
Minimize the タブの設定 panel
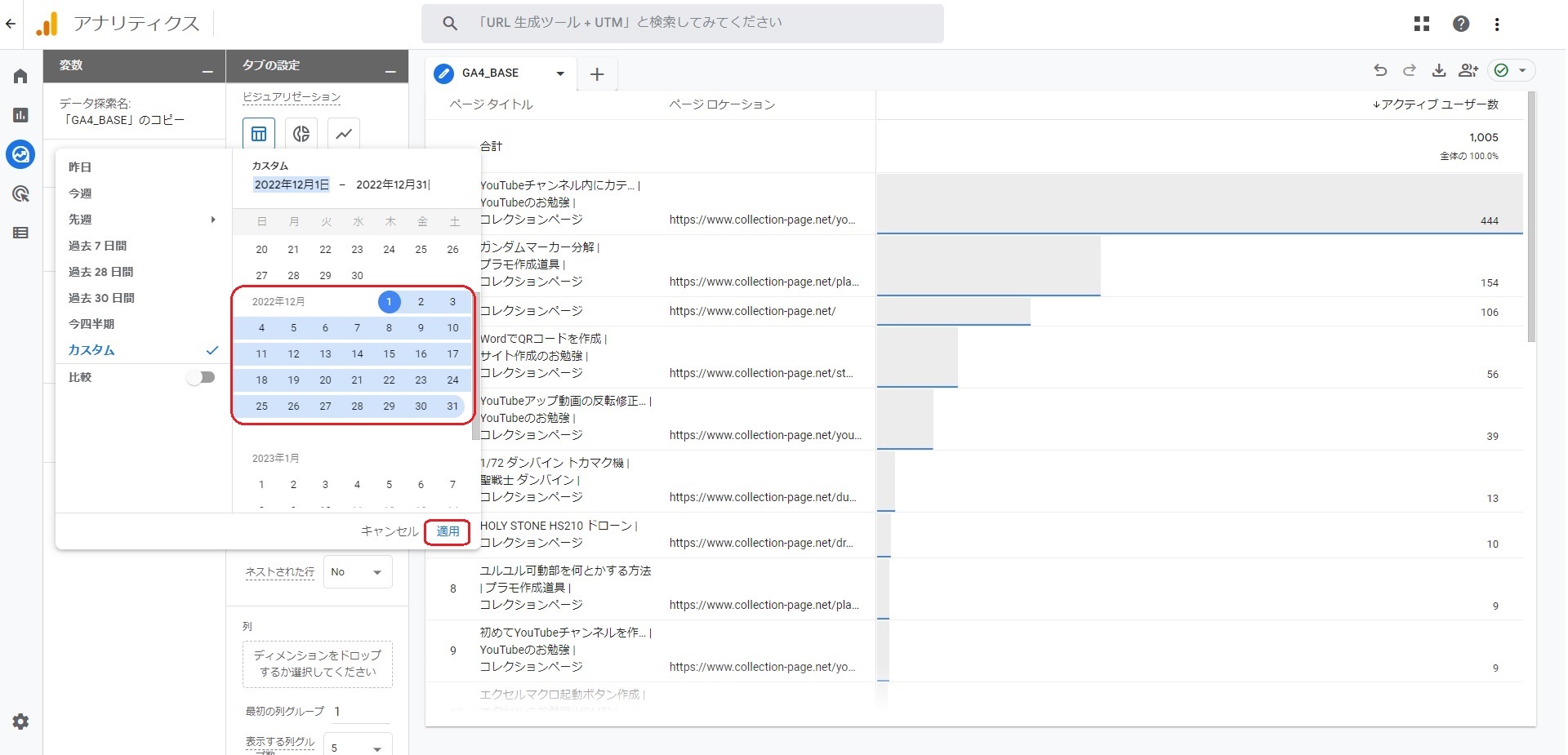[390, 72]
